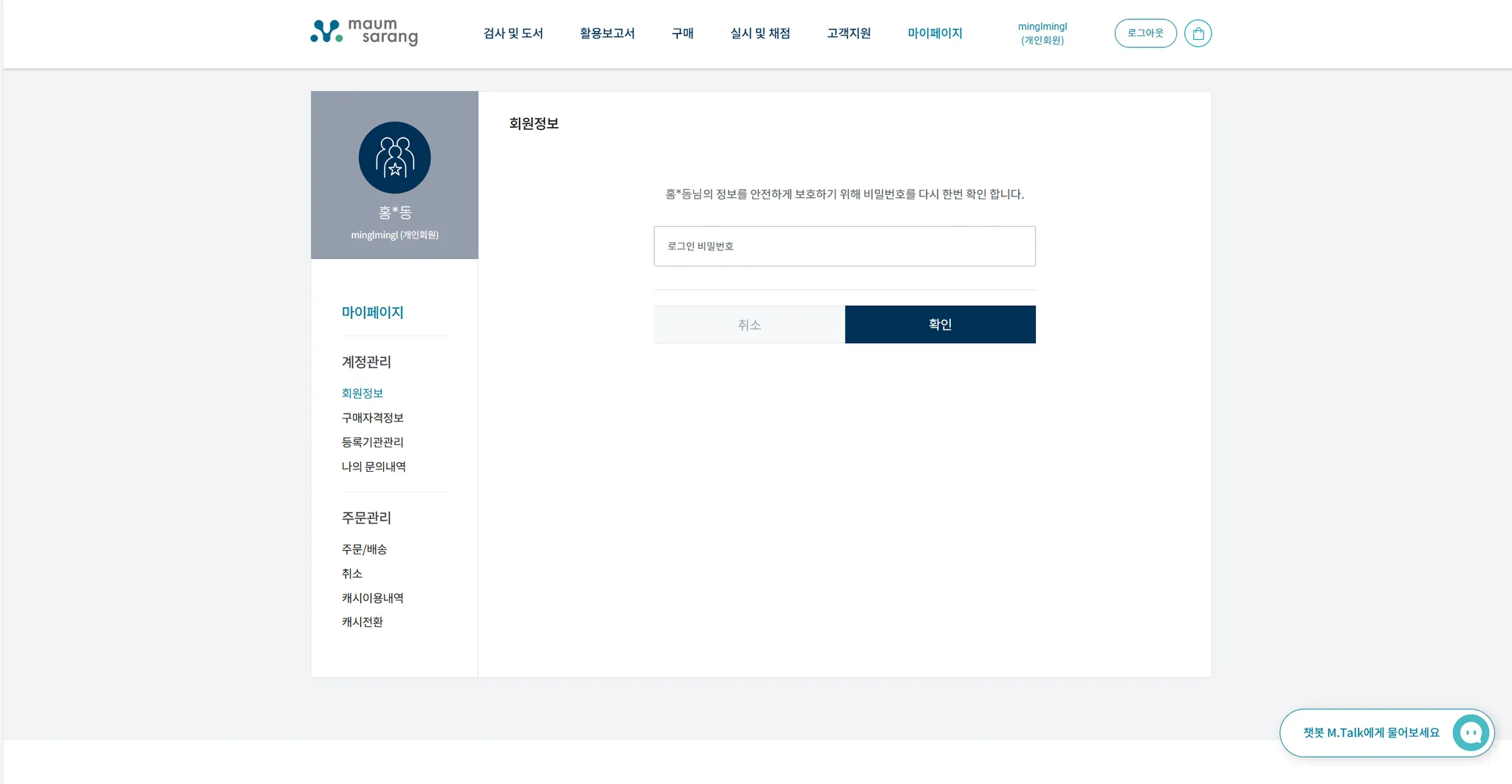Viewport: 1512px width, 784px height.
Task: Click minglmingl account link in header
Action: pyautogui.click(x=1042, y=33)
